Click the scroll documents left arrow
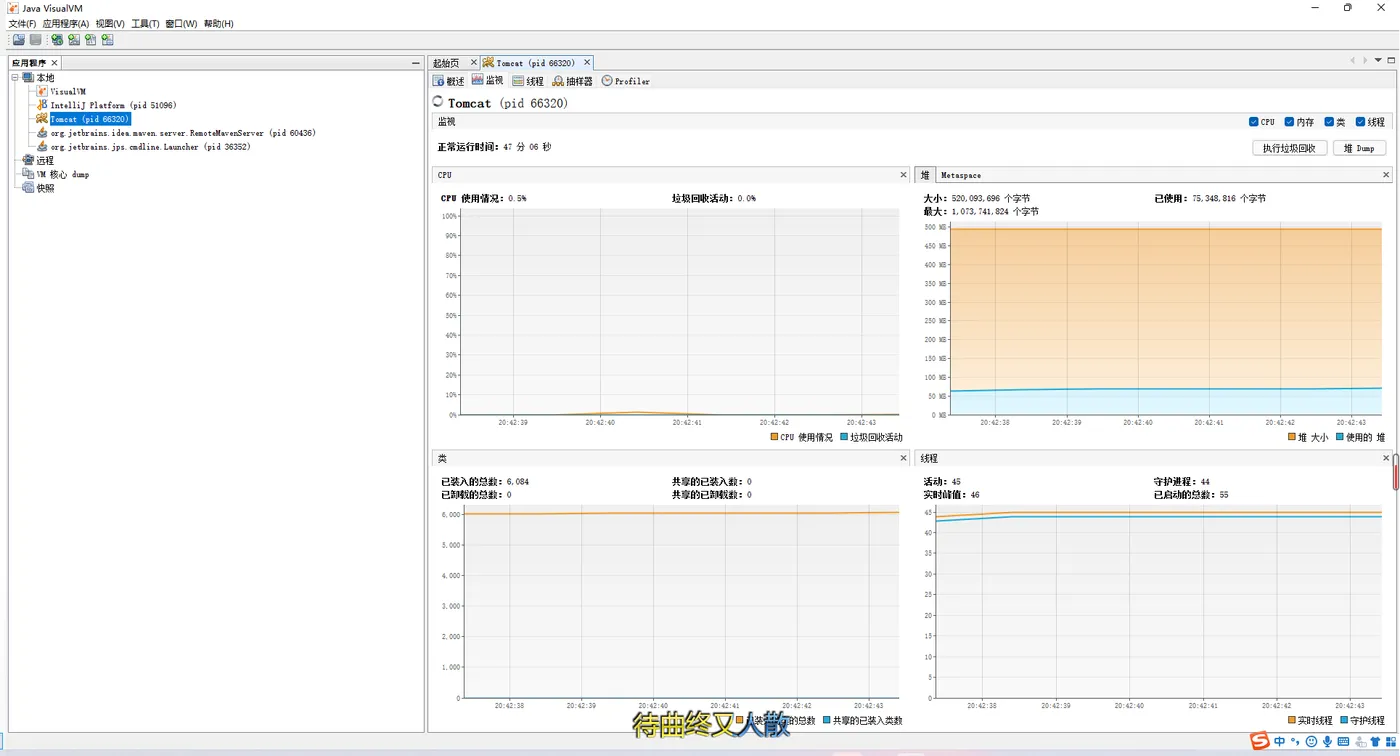Screen dimensions: 1400x756 1353,60
